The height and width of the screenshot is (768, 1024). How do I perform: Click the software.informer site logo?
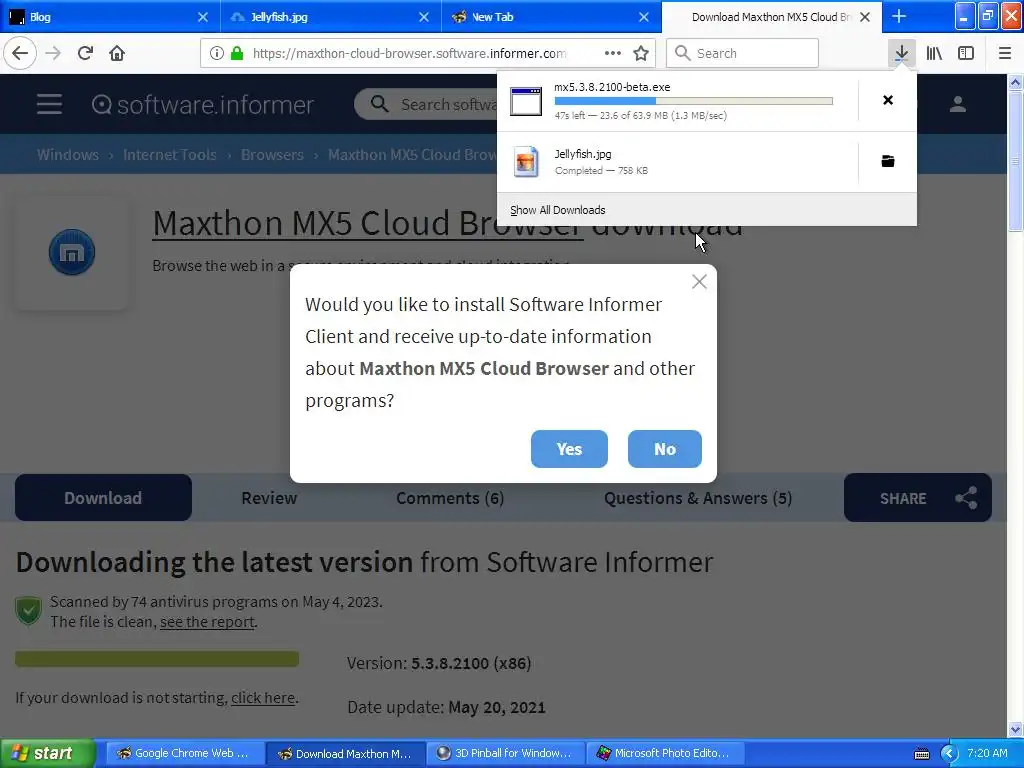[202, 104]
